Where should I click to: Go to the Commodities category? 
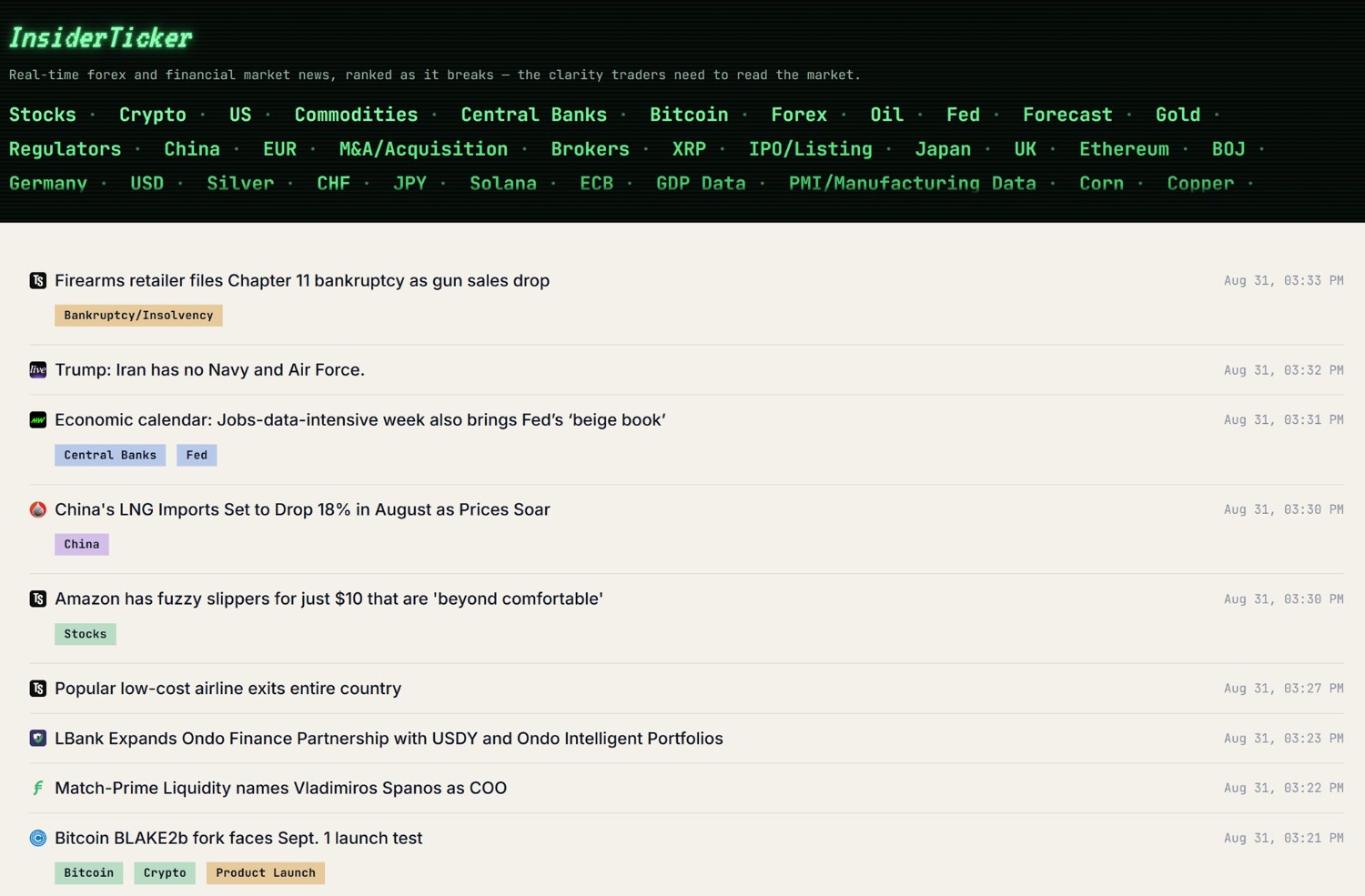point(356,115)
